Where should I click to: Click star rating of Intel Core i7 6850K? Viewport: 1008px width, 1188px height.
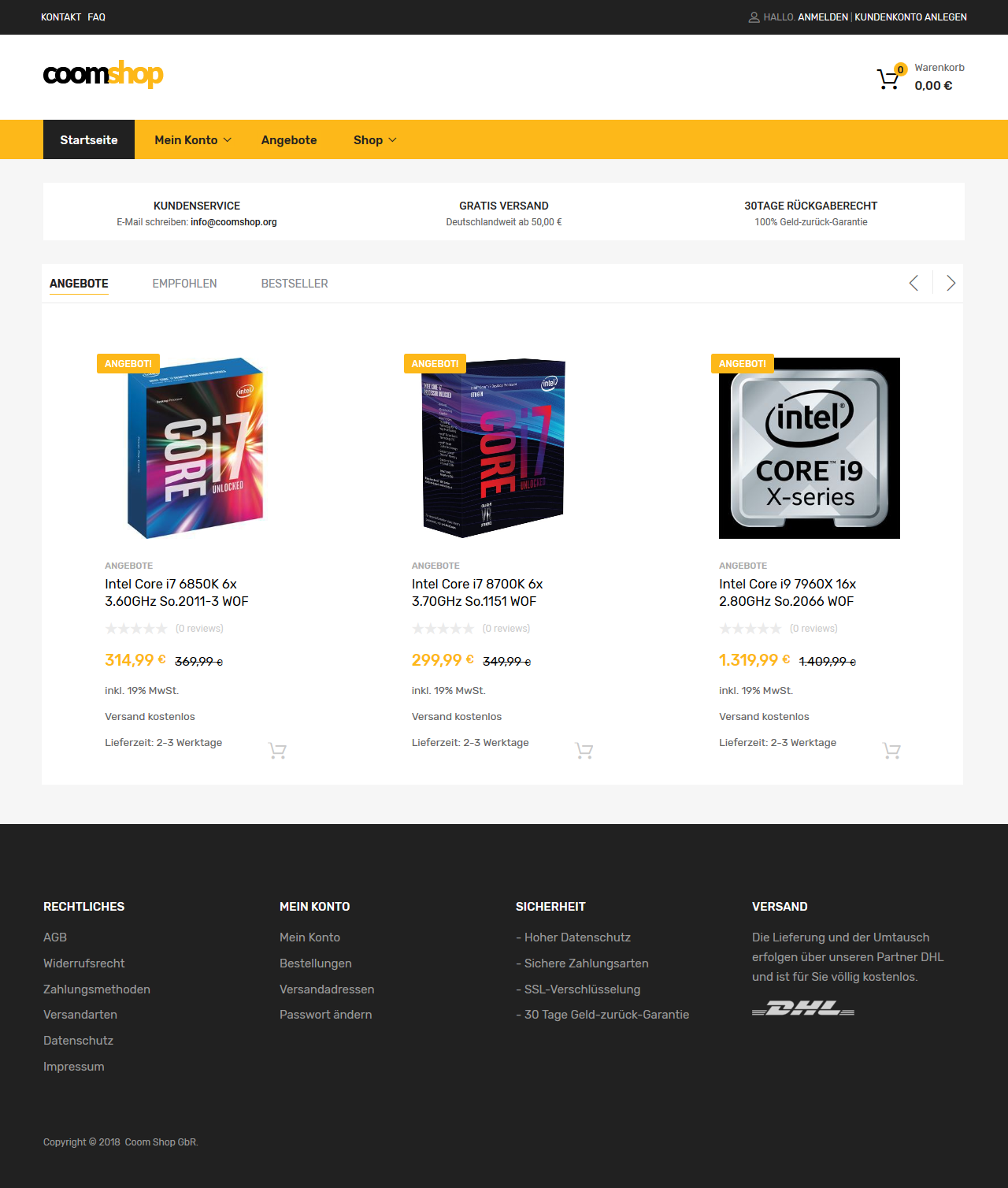136,629
